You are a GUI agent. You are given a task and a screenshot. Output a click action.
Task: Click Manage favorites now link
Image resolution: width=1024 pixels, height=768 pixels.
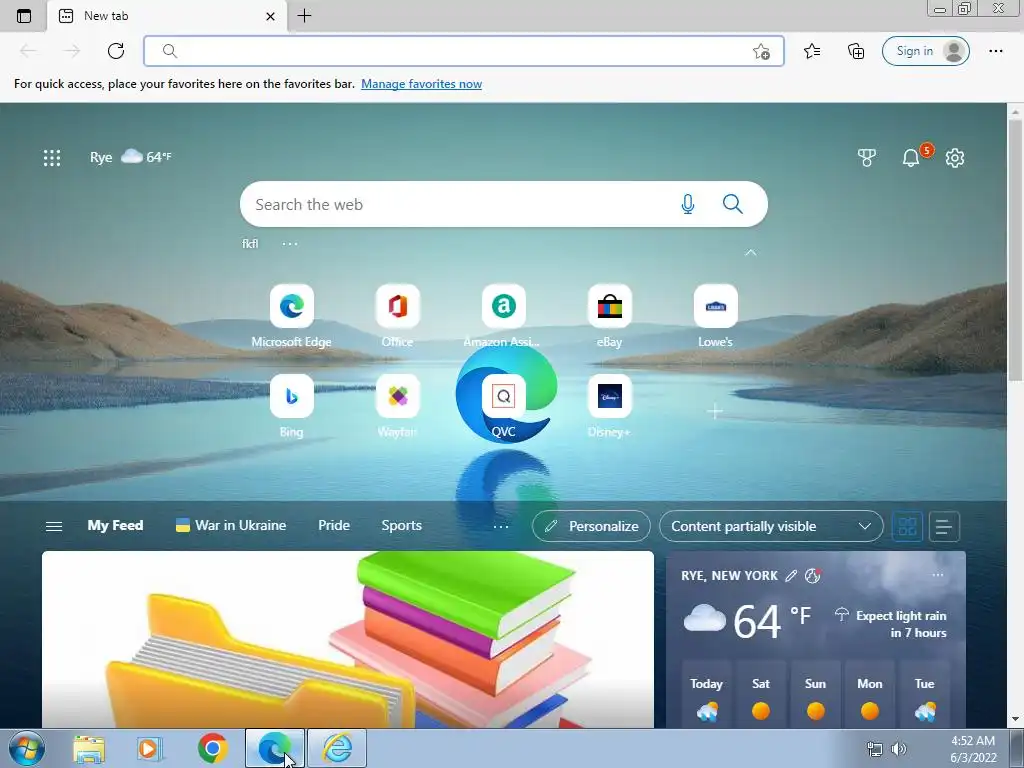[x=421, y=84]
